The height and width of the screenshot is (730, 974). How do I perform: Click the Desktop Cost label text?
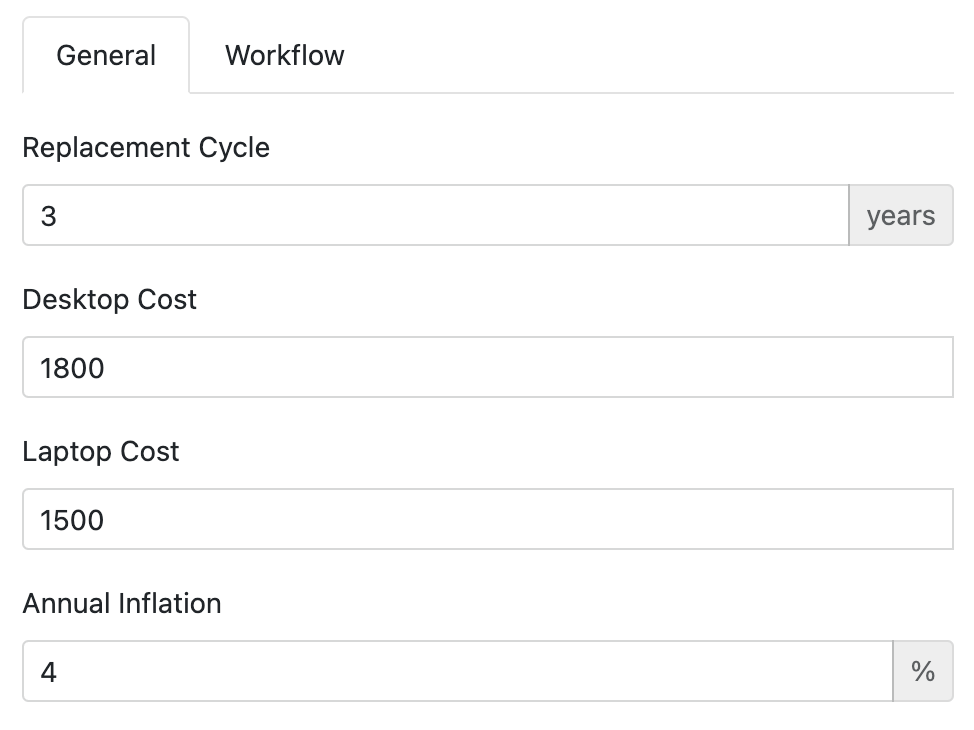(x=110, y=300)
